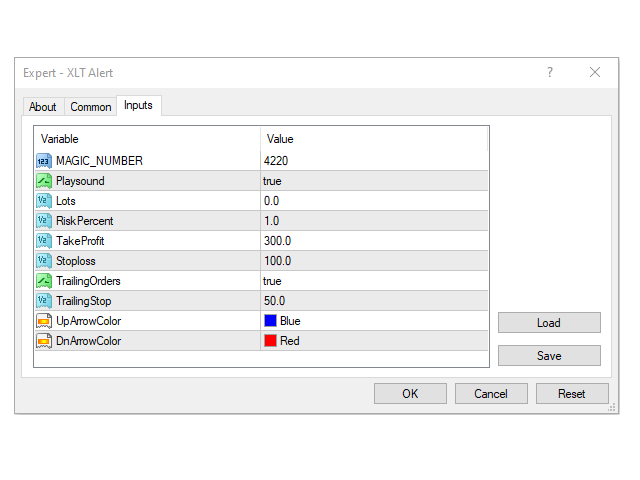Select the RiskPercent value 1.0
The height and width of the screenshot is (480, 640).
271,221
